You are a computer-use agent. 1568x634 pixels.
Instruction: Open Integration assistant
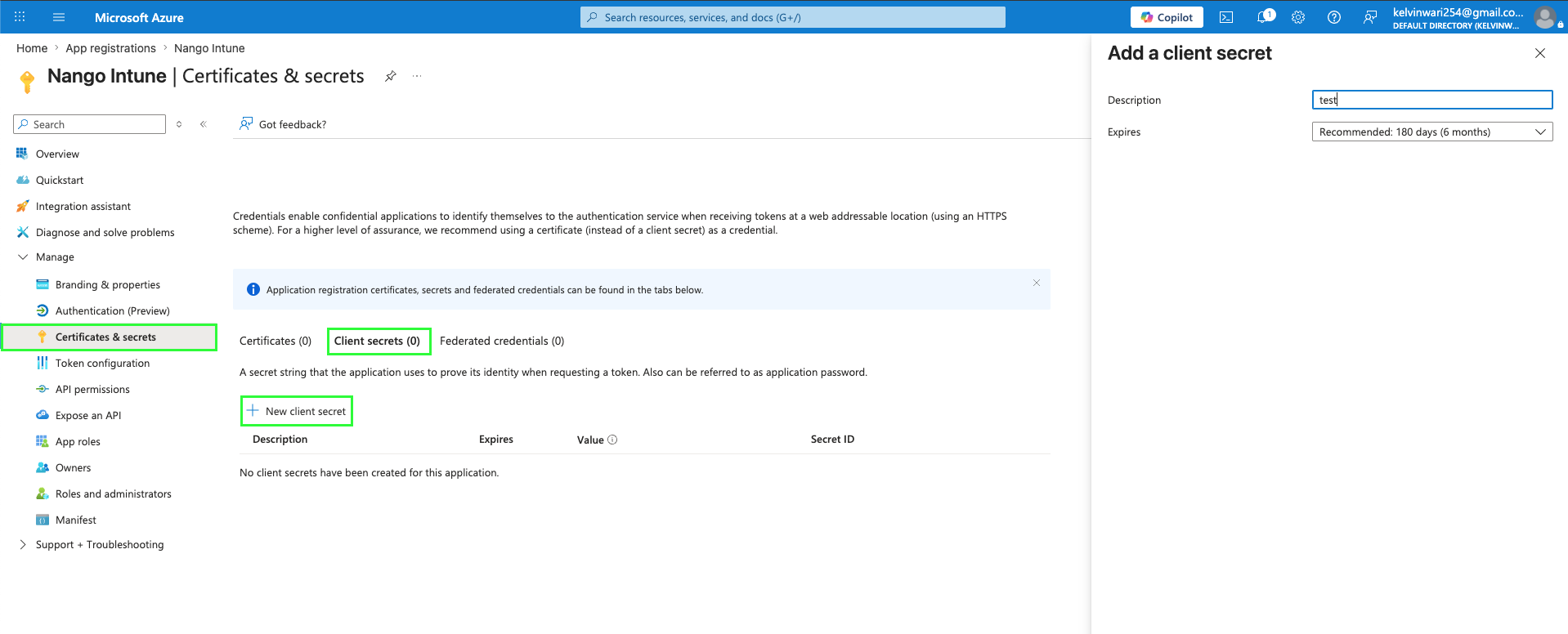(x=83, y=206)
